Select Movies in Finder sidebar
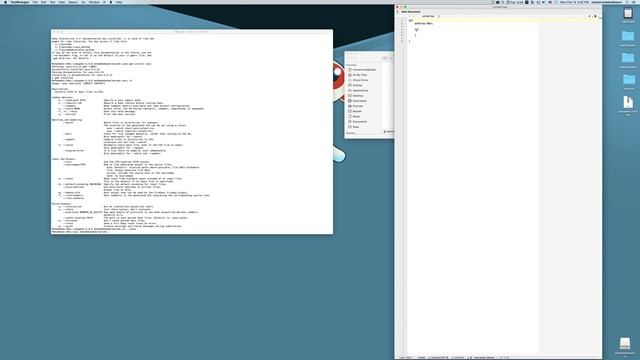 coord(357,111)
